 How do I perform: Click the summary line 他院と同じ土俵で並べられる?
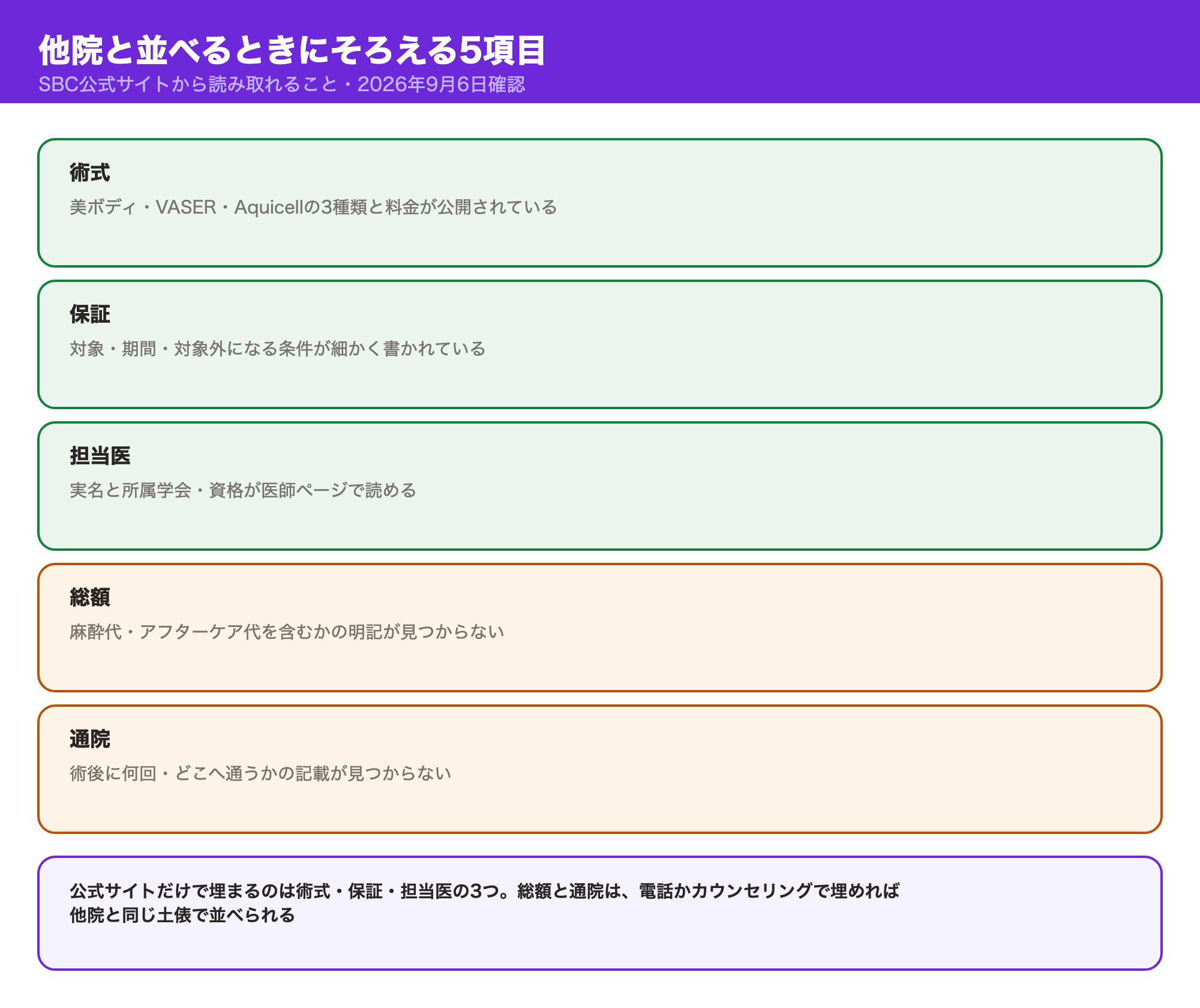(182, 915)
